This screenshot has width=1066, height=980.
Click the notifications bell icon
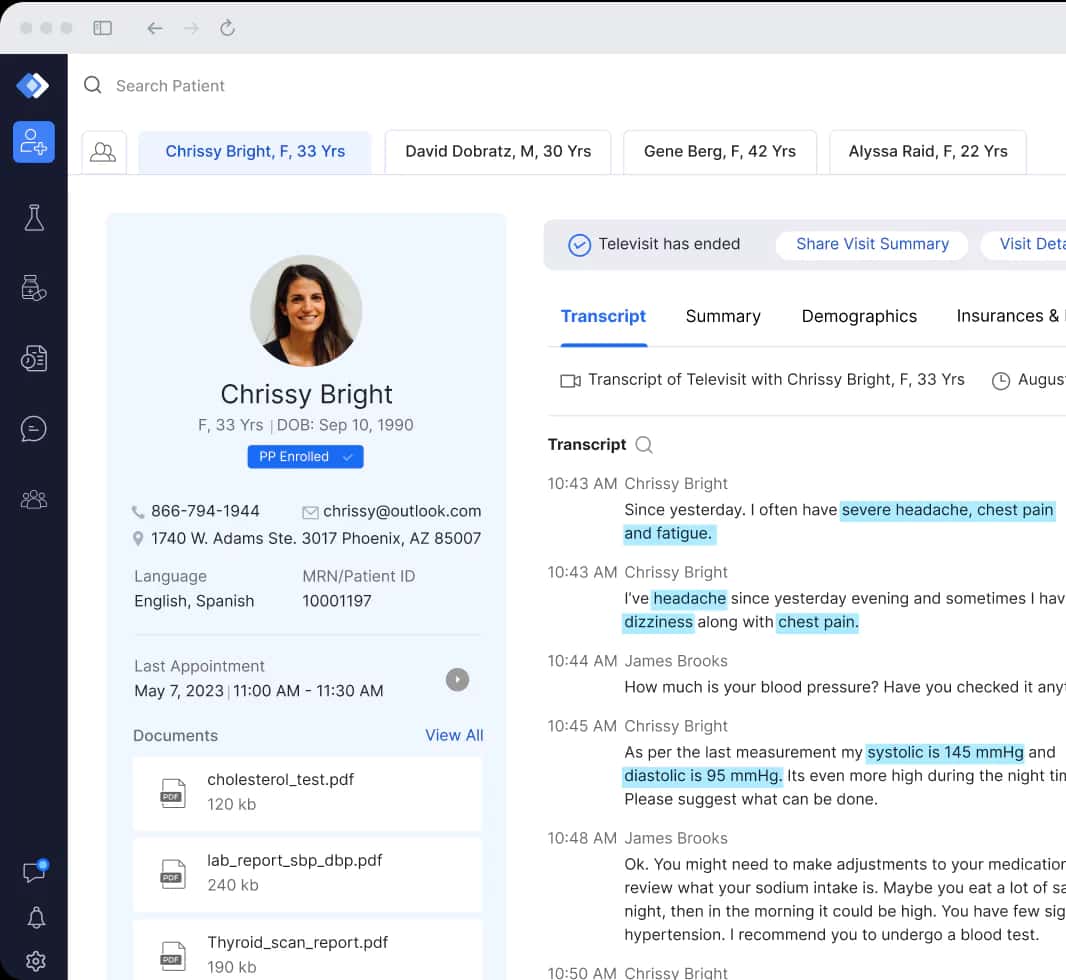(35, 917)
